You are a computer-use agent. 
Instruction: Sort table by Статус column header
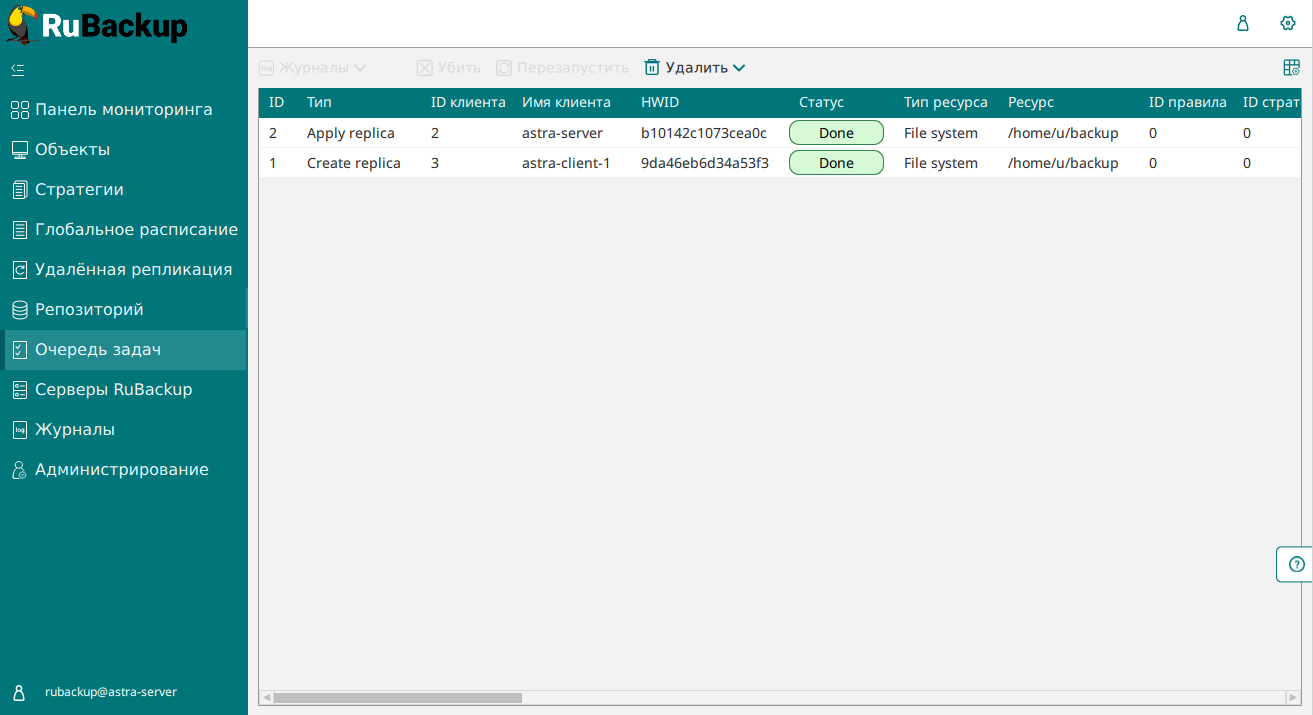click(x=821, y=102)
